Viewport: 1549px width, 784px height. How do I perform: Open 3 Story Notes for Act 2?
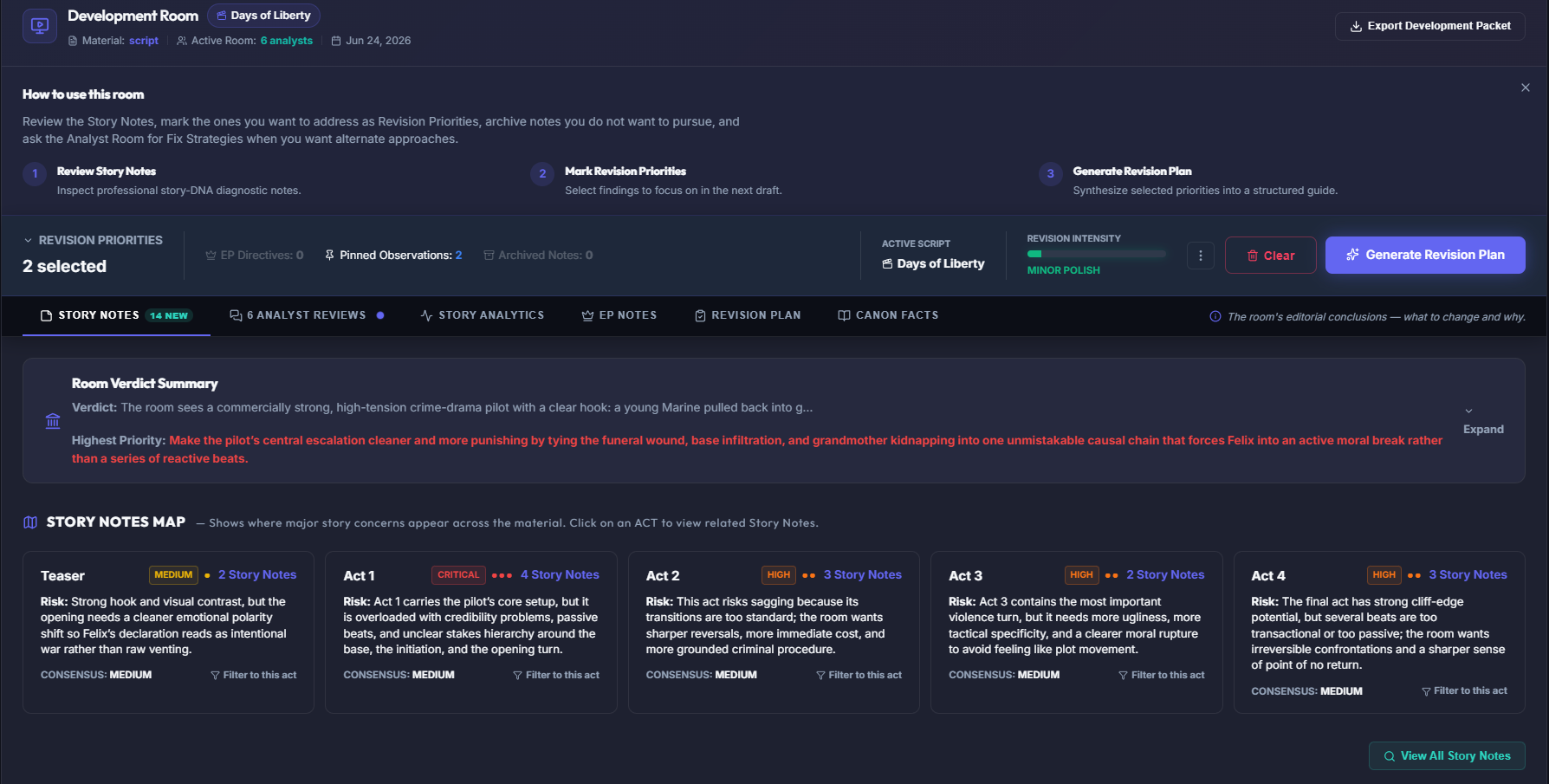(862, 575)
